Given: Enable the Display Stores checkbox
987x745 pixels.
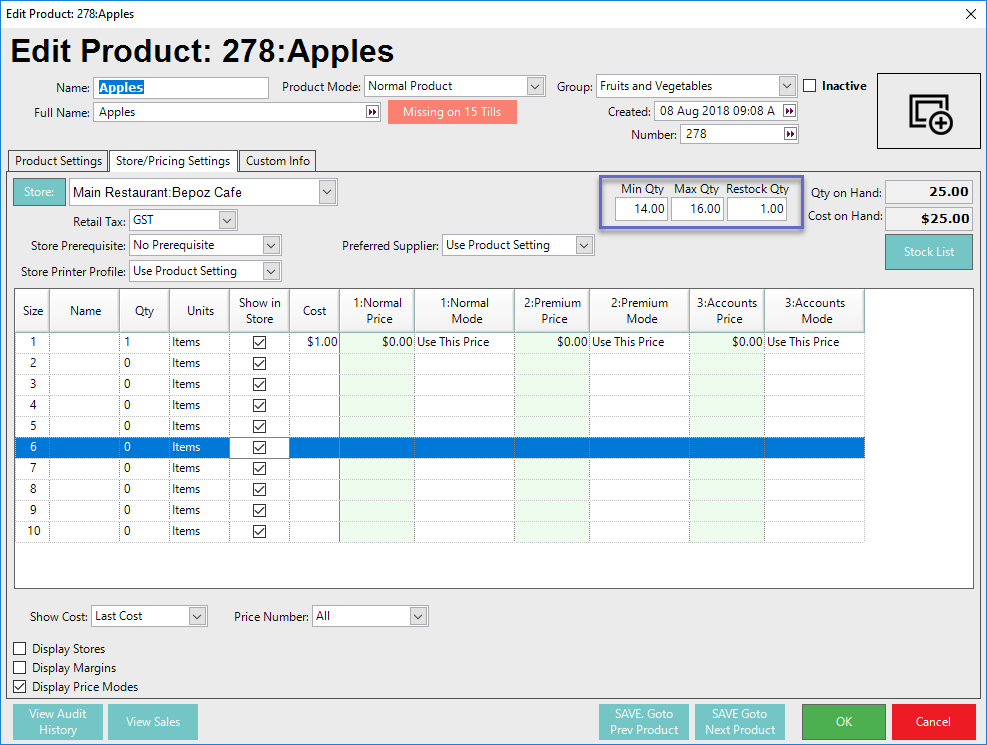Looking at the screenshot, I should pos(20,649).
